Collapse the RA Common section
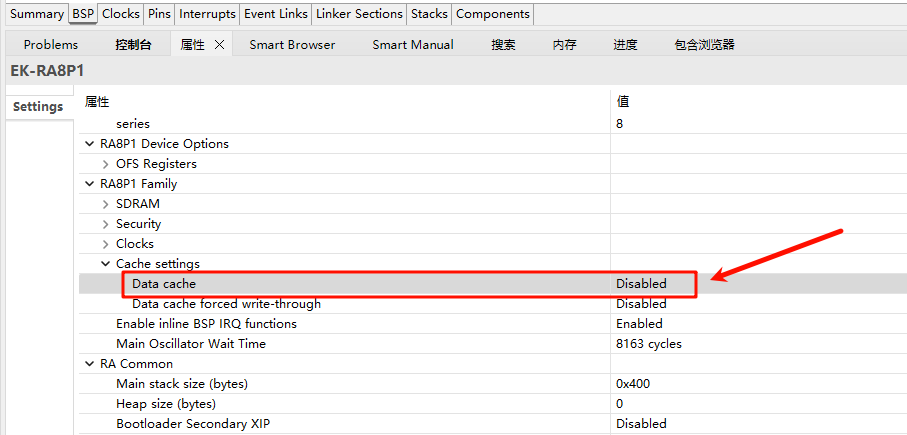 tap(91, 364)
